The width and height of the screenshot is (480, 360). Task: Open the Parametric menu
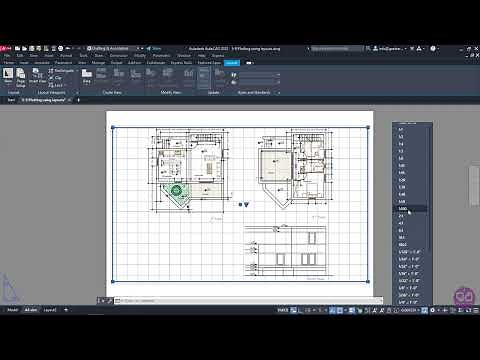point(161,56)
